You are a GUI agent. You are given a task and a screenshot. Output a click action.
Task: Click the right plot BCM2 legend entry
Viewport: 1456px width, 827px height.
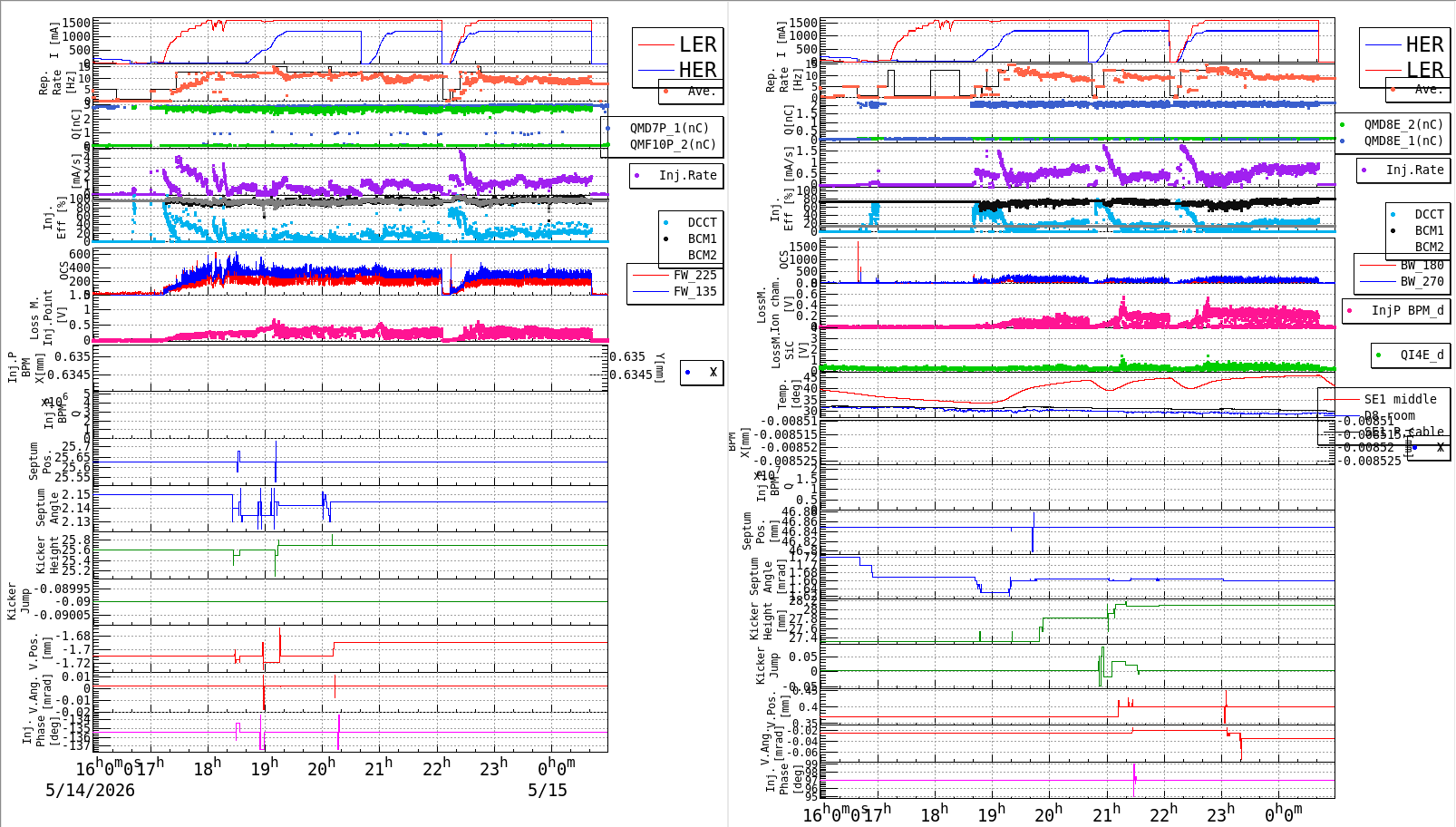[x=1429, y=247]
